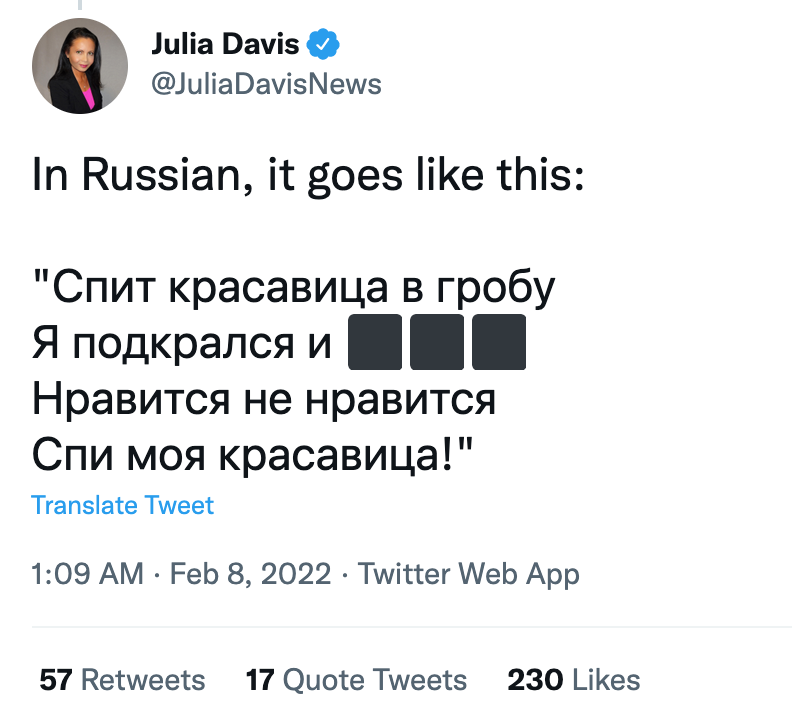Click the line "Нравится не нравится"
The image size is (792, 714).
(x=264, y=400)
